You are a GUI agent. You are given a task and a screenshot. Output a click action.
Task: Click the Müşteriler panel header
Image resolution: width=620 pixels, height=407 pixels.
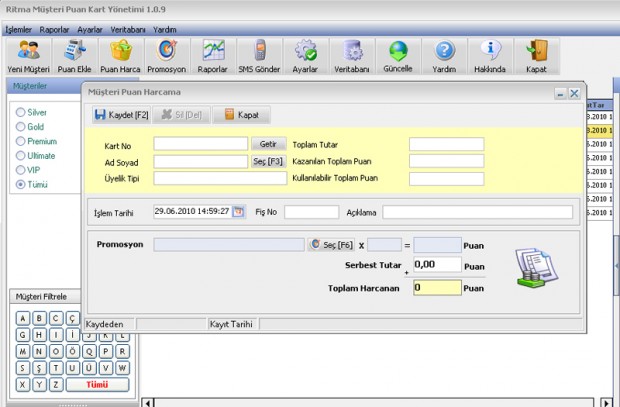[x=44, y=86]
